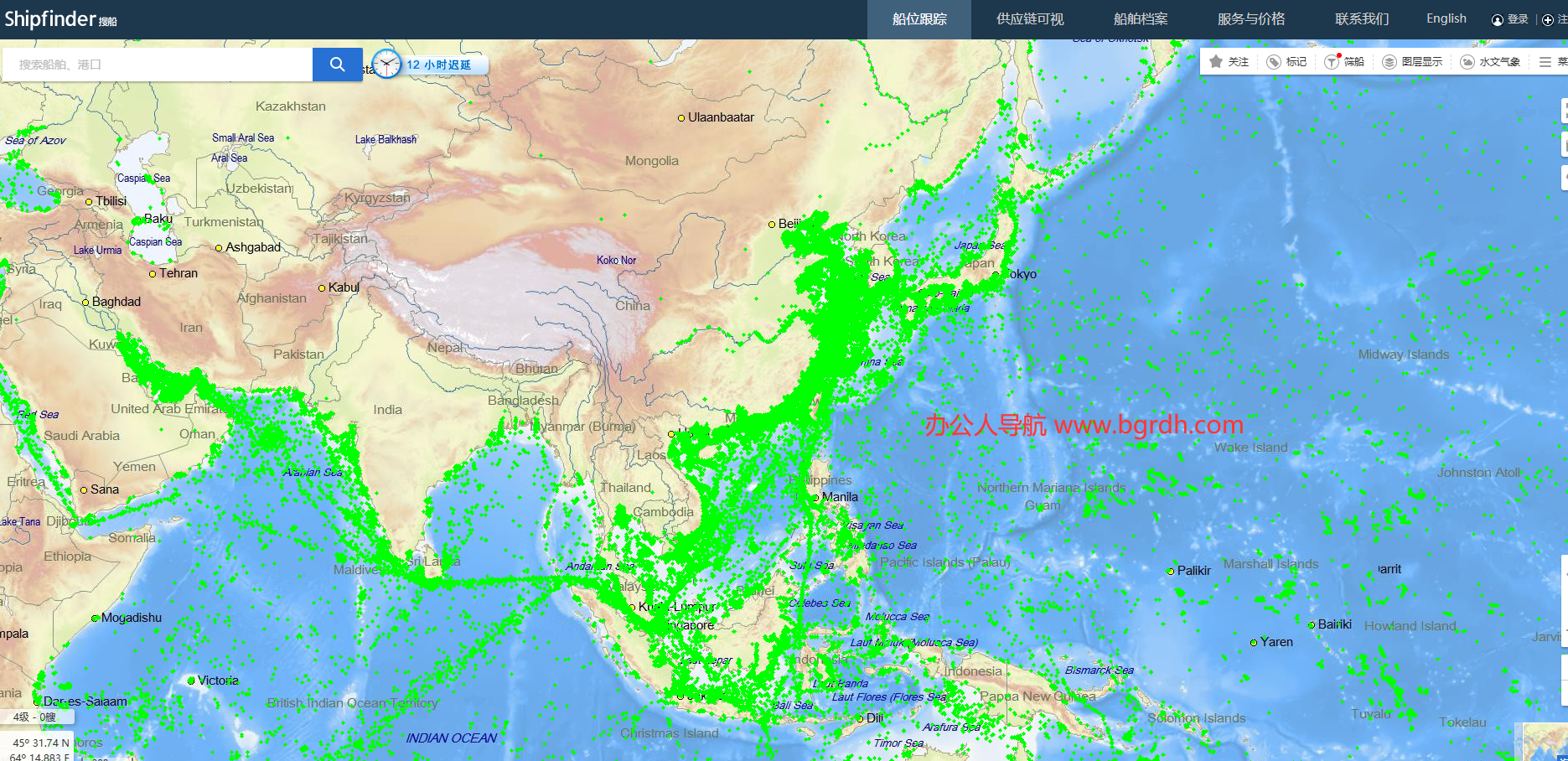Click the Manila city marker on map
The image size is (1568, 761).
[816, 498]
